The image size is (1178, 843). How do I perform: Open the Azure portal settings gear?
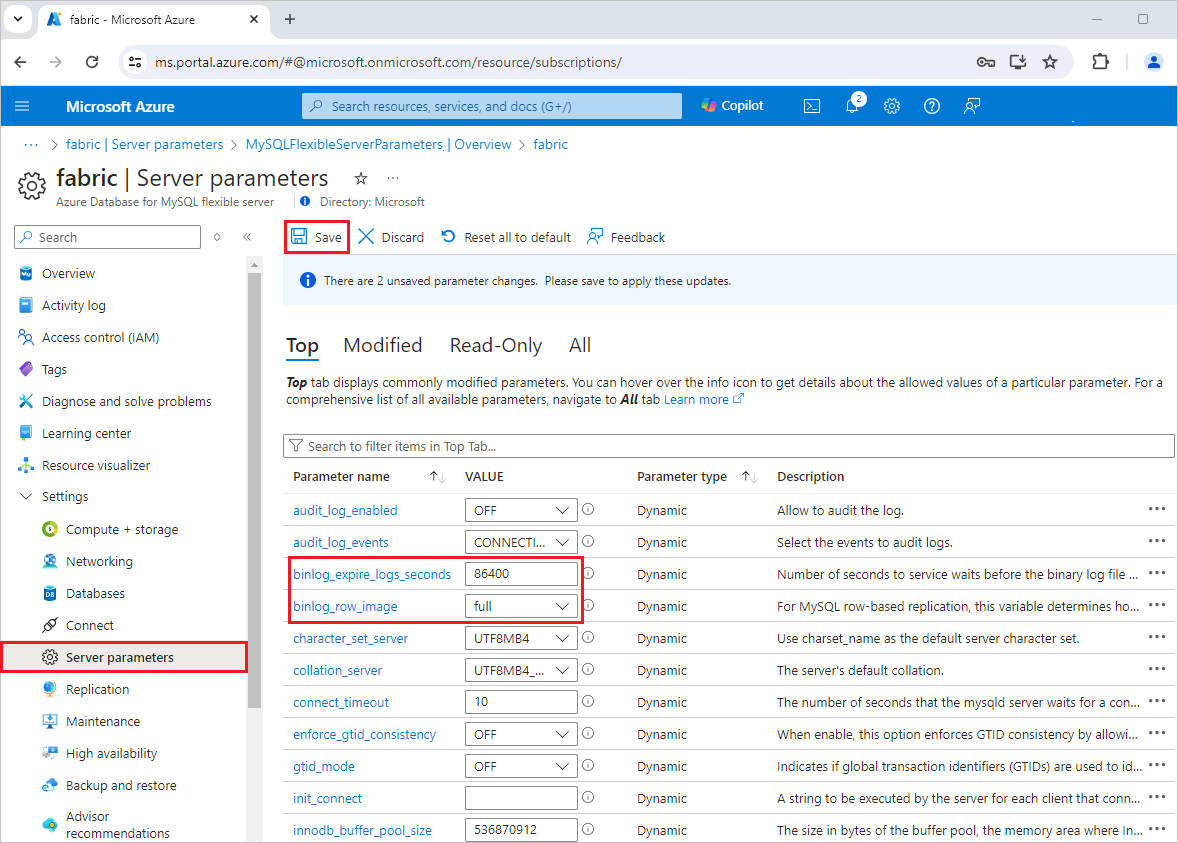(x=891, y=105)
